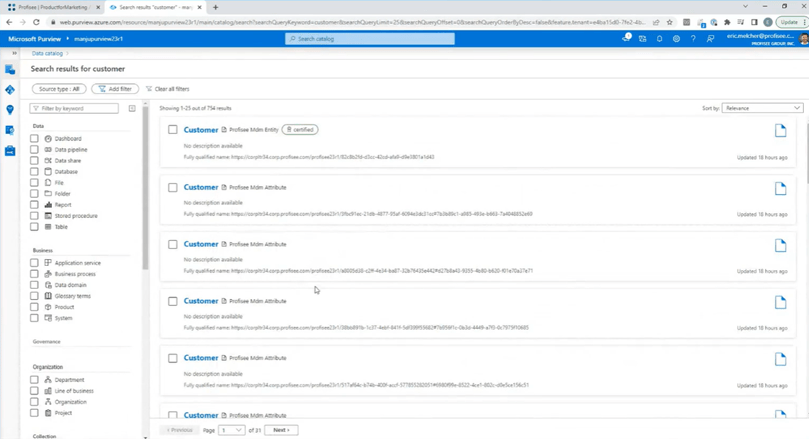Open the Source type: All filter pill
Screen dimensions: 809x439
point(59,89)
